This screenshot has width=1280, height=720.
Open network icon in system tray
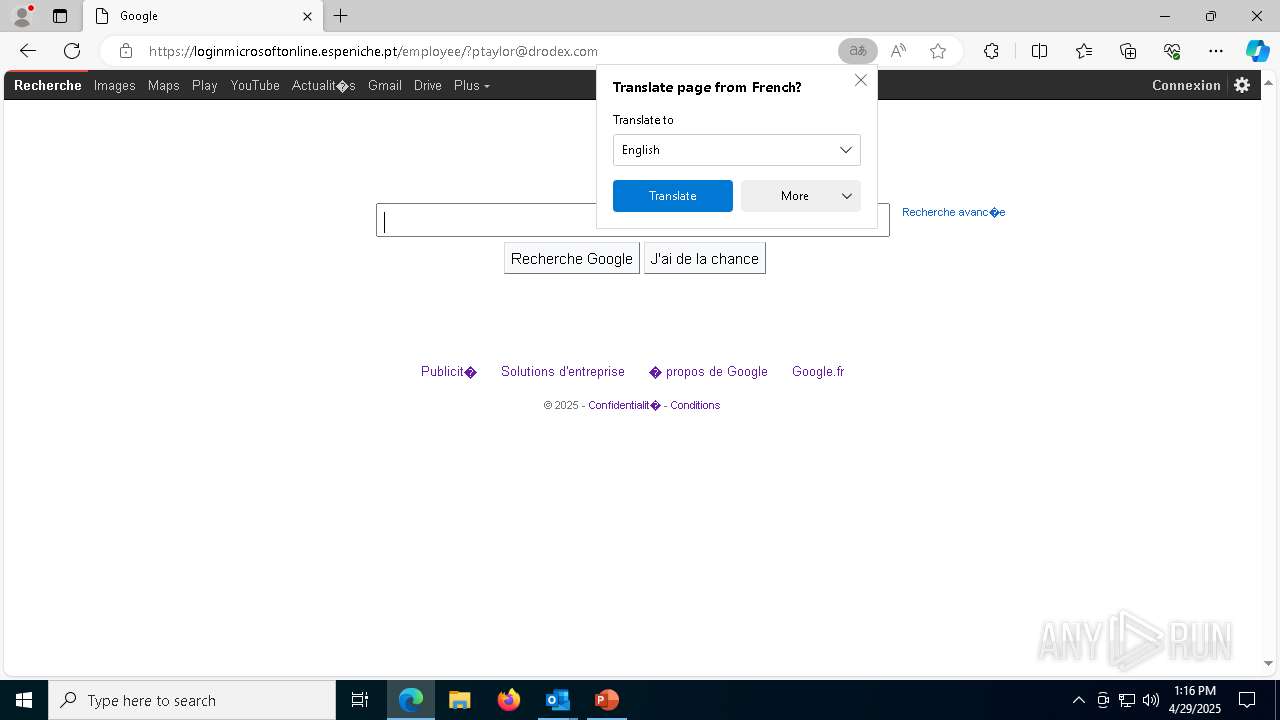[1127, 700]
